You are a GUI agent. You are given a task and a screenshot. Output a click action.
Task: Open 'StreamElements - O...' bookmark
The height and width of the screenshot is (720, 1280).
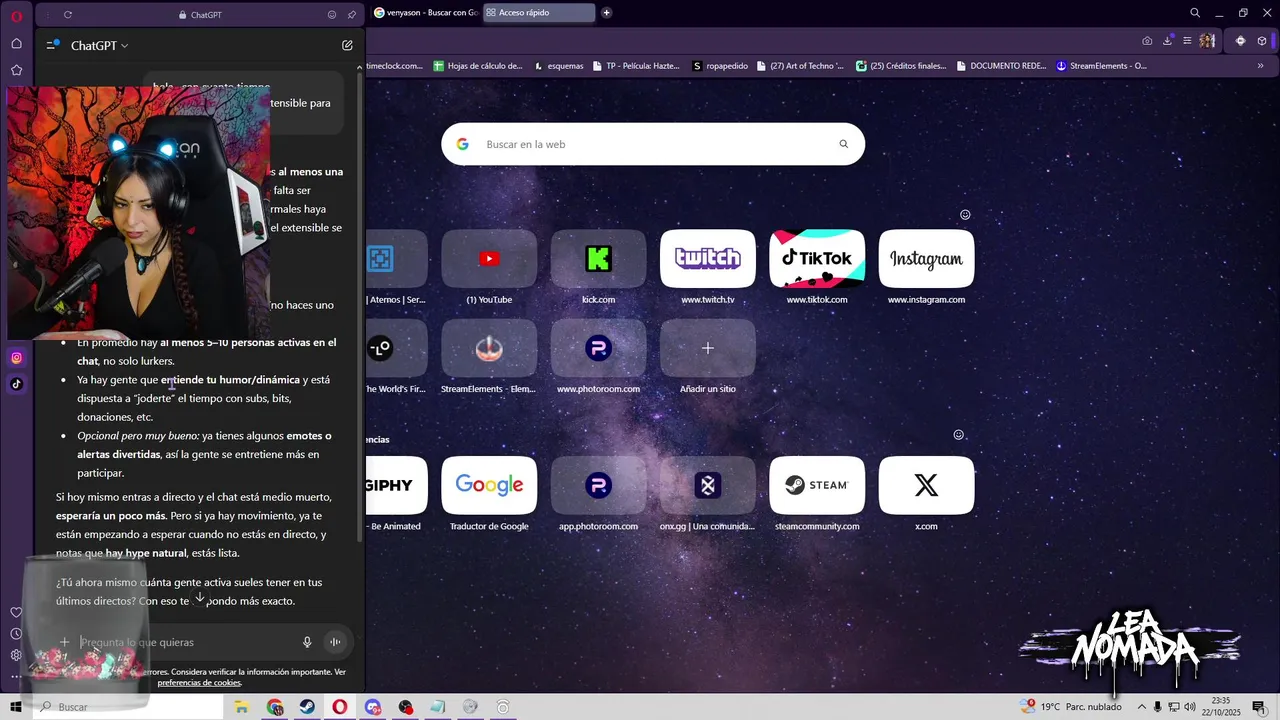[x=1102, y=66]
